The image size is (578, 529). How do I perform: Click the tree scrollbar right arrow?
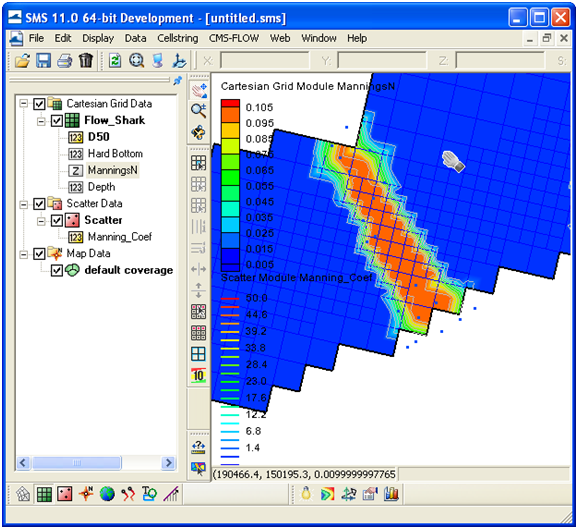click(168, 463)
